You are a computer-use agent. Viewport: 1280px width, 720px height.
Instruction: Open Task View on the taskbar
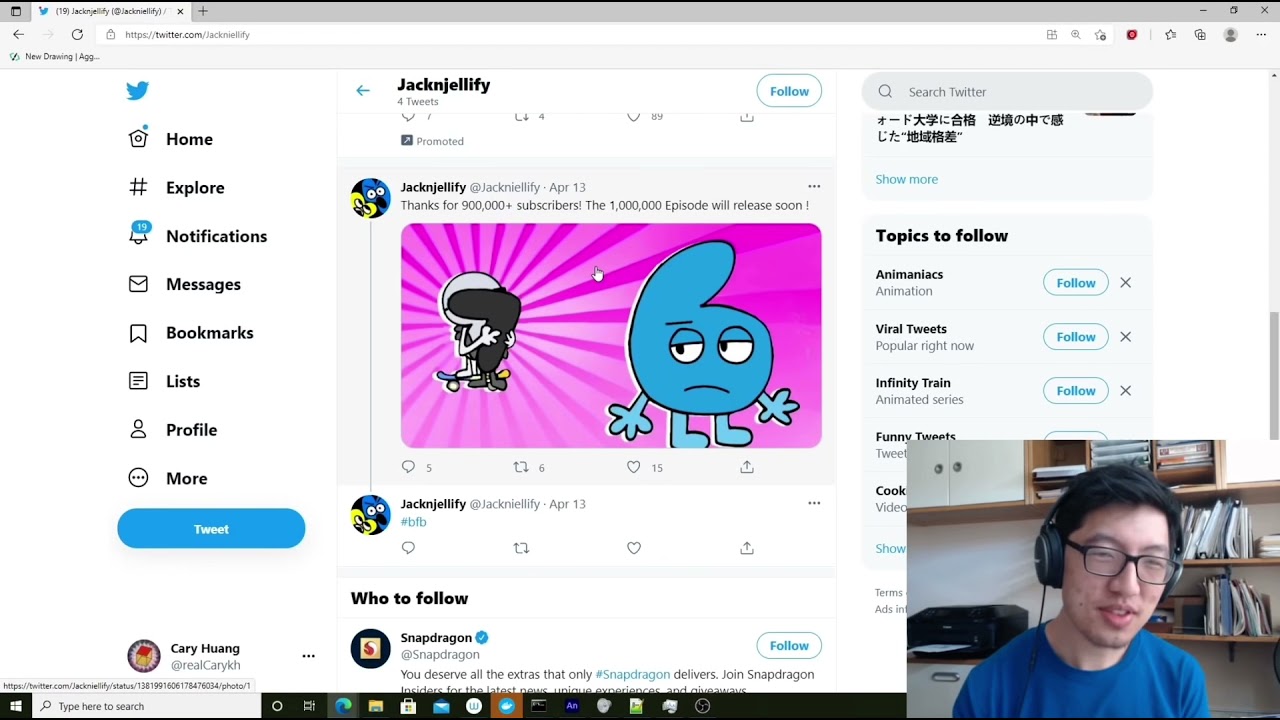(x=309, y=706)
